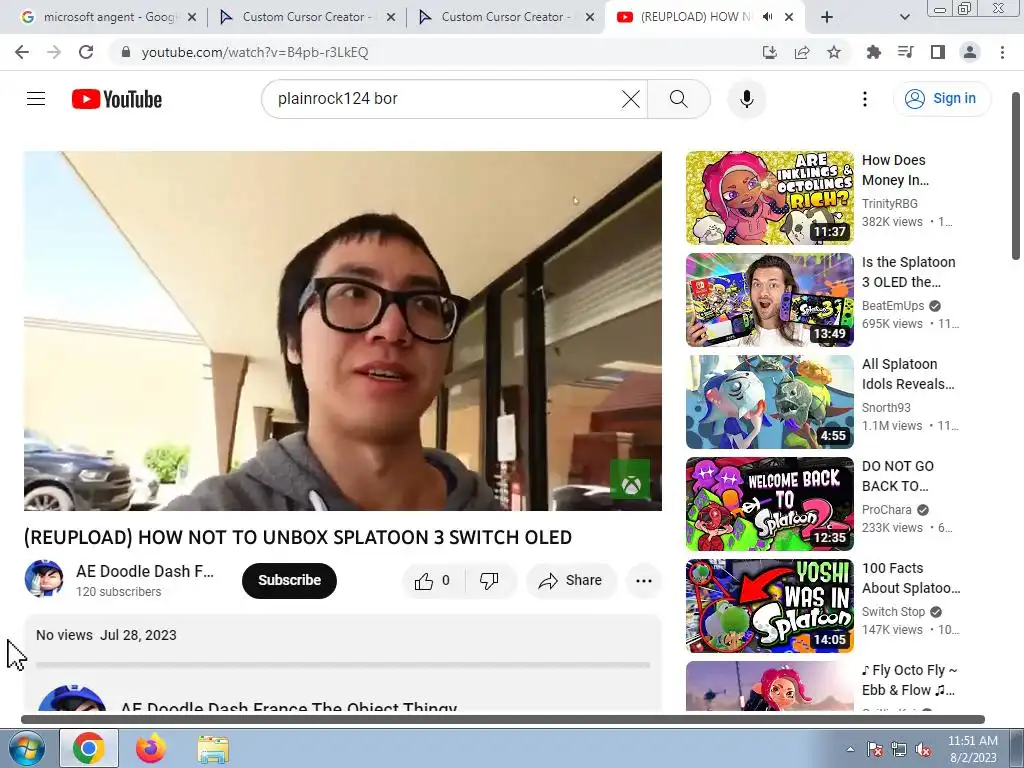
Task: Reload the page
Action: pyautogui.click(x=86, y=52)
